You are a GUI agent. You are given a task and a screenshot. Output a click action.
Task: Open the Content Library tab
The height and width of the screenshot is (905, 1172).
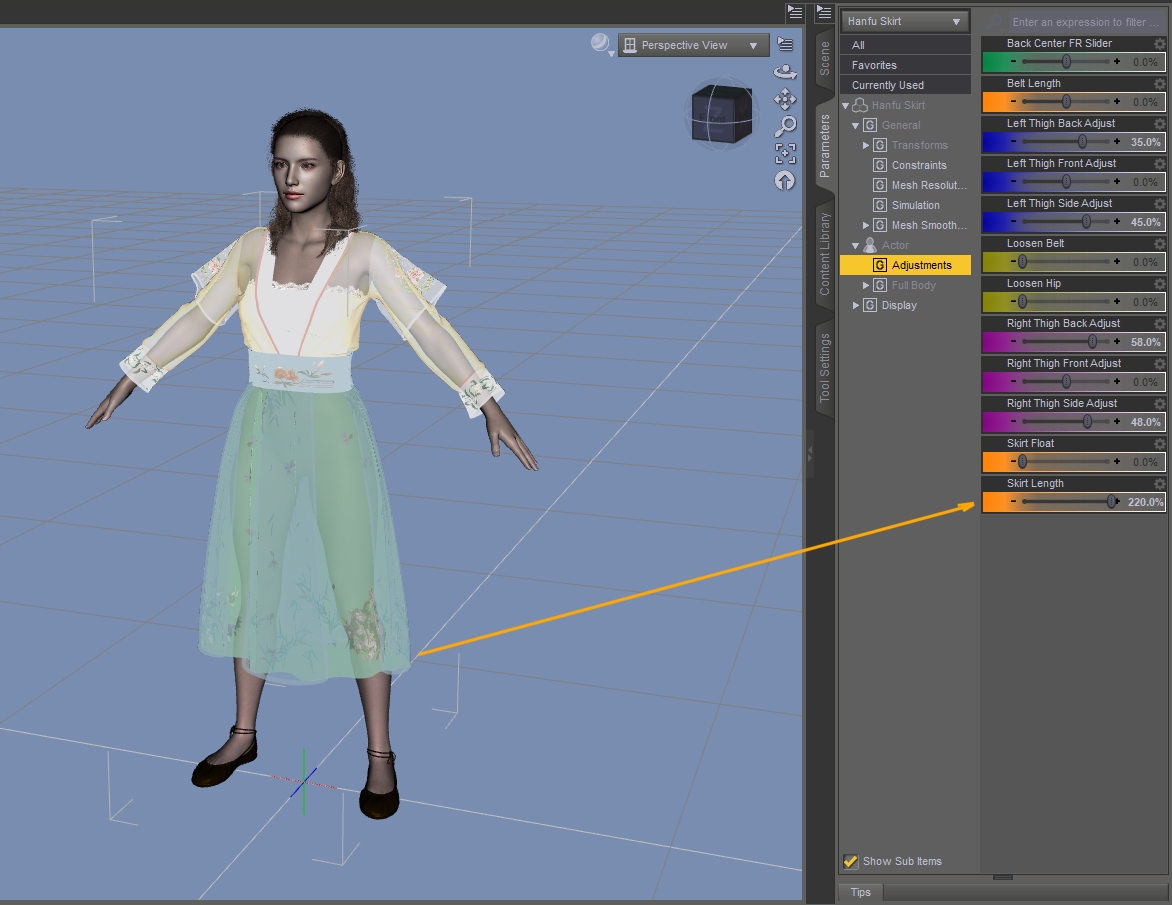coord(825,254)
